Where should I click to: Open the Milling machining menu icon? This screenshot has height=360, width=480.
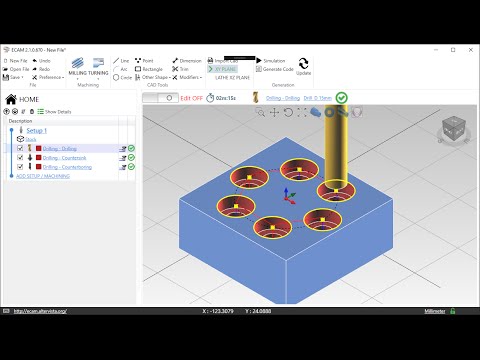point(77,63)
